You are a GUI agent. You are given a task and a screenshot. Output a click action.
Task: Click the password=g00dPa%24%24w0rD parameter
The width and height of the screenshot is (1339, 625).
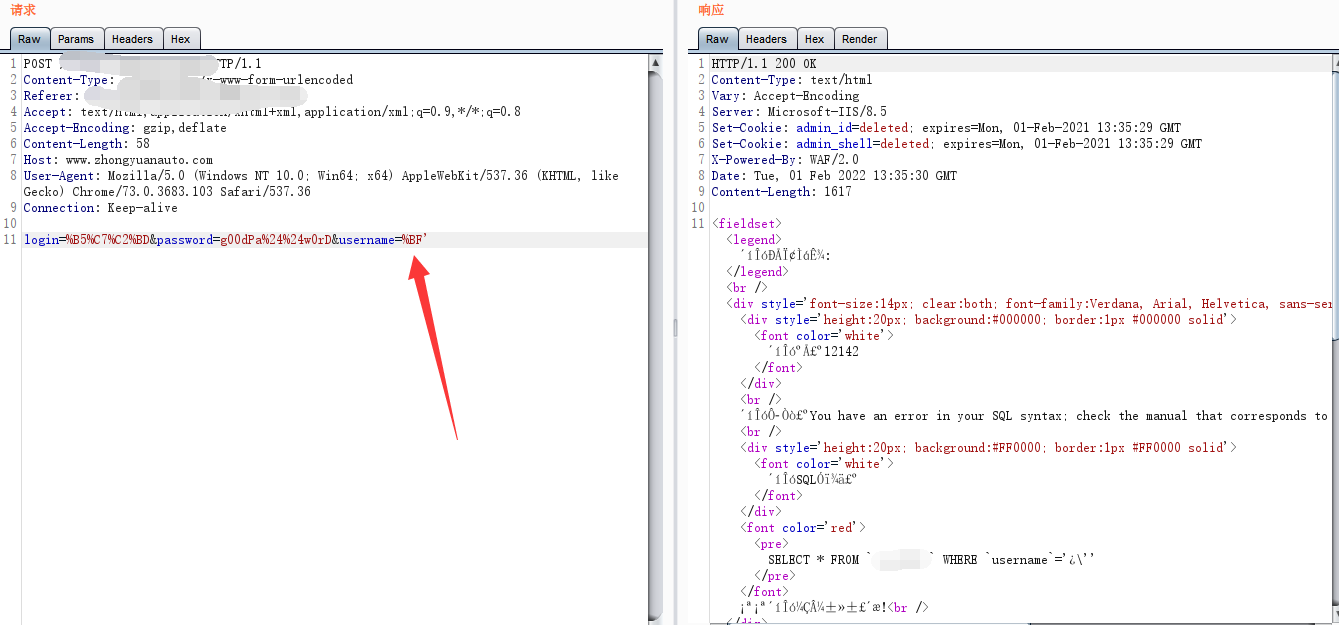click(244, 240)
